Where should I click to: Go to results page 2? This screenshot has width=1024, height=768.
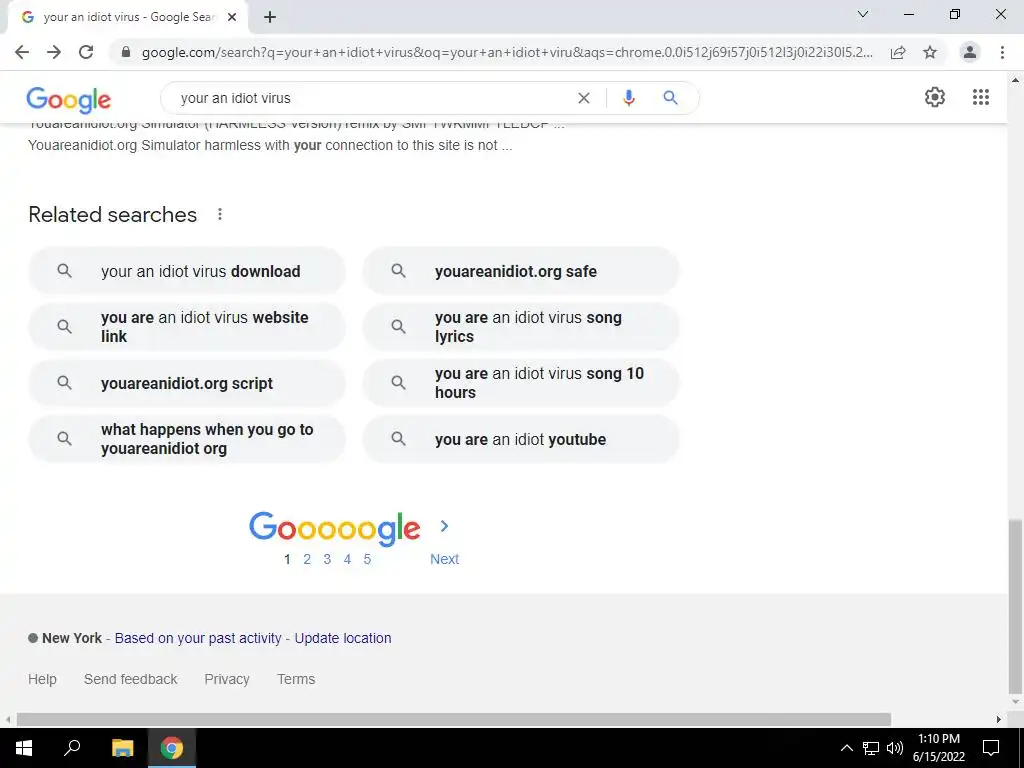[307, 559]
